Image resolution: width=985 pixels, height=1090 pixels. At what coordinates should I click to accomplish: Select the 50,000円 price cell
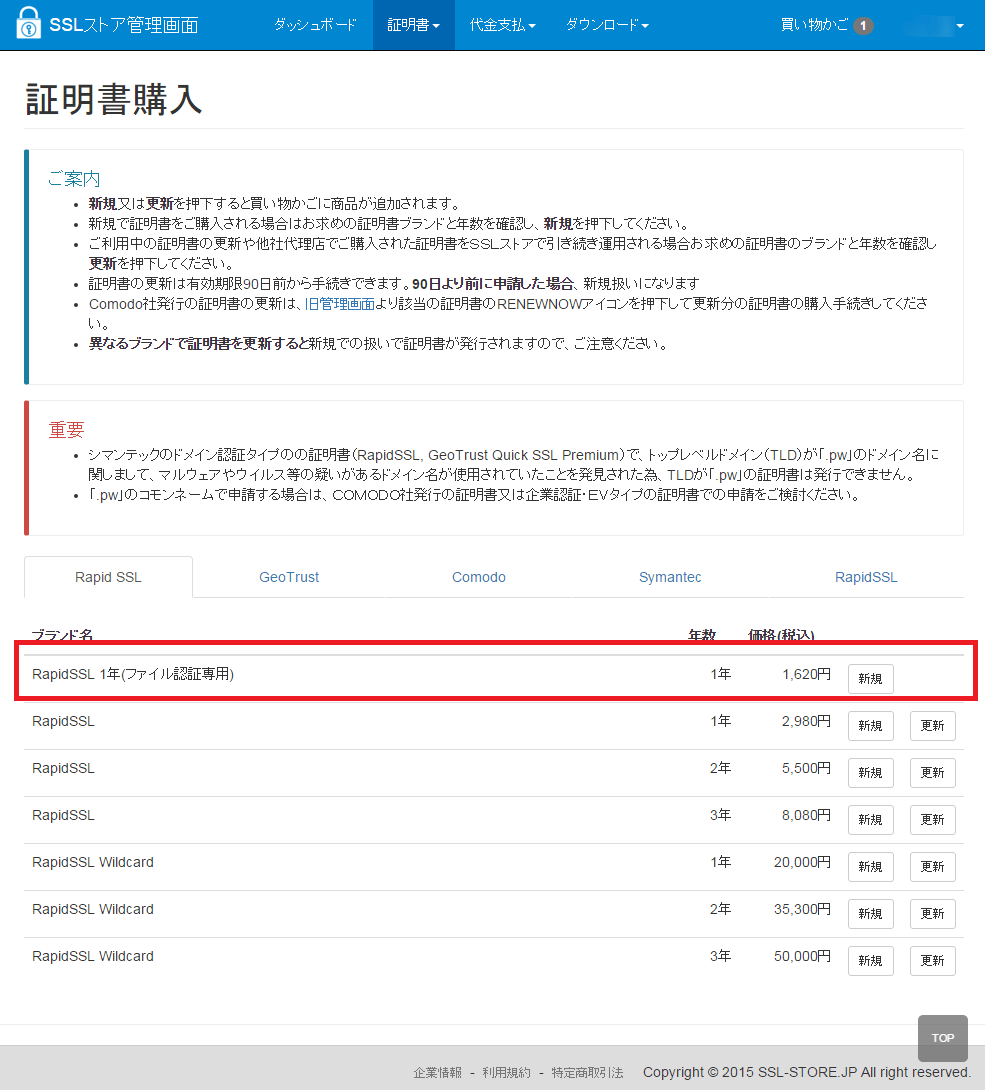tap(802, 957)
